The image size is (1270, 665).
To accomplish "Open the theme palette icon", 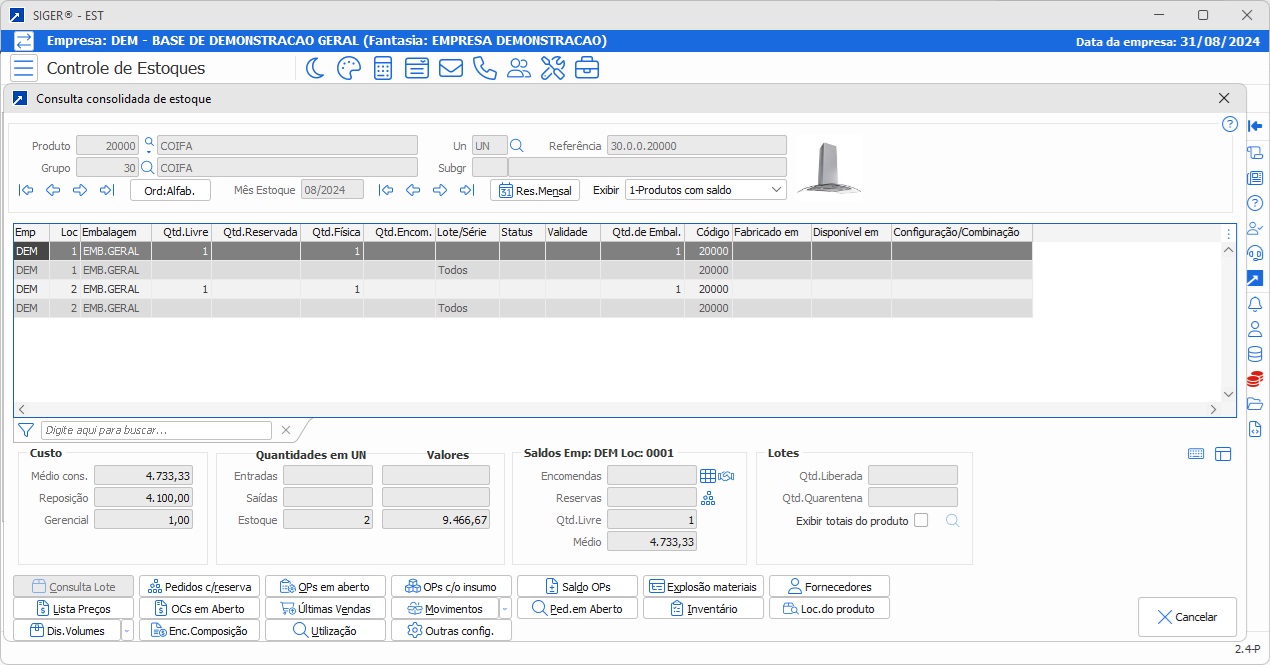I will (x=348, y=68).
